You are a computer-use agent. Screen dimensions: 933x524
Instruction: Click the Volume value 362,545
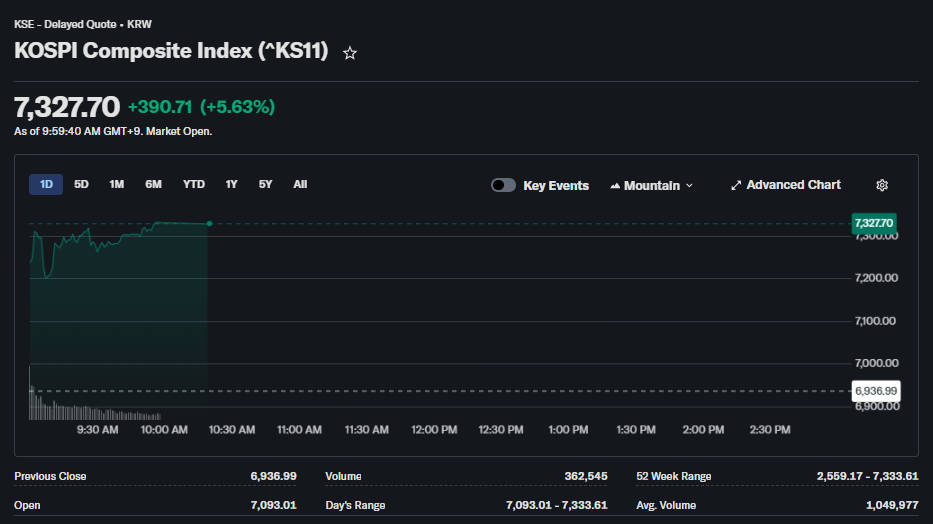pyautogui.click(x=586, y=476)
